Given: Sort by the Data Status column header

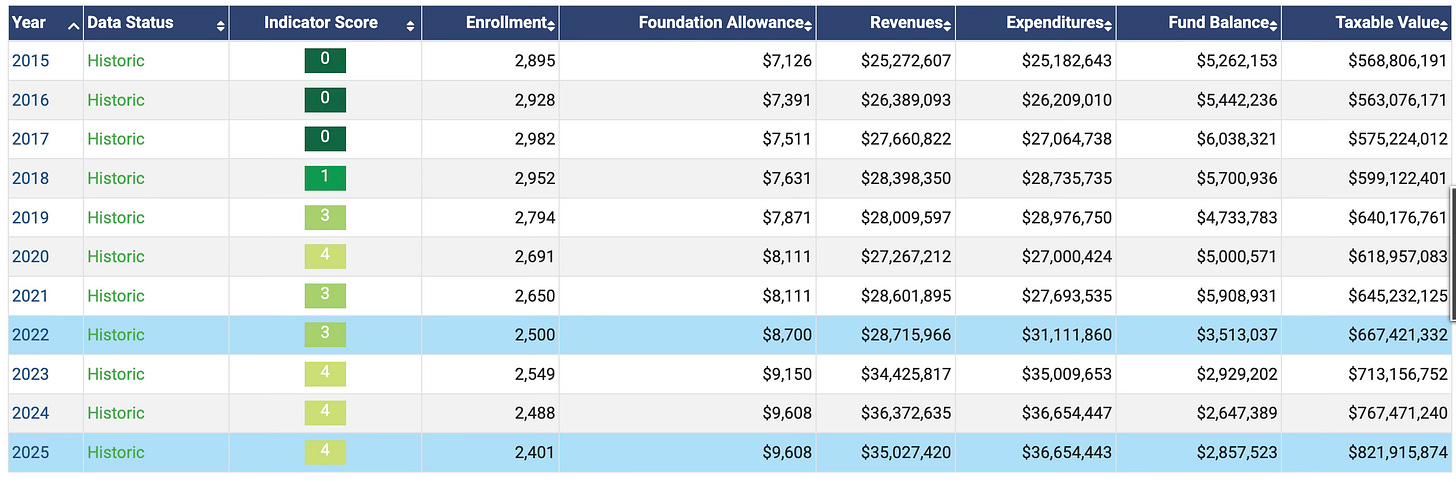Looking at the screenshot, I should [156, 22].
